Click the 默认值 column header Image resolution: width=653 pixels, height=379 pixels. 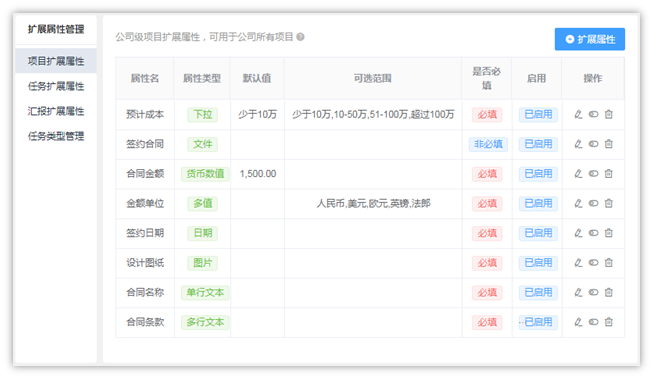pyautogui.click(x=257, y=78)
